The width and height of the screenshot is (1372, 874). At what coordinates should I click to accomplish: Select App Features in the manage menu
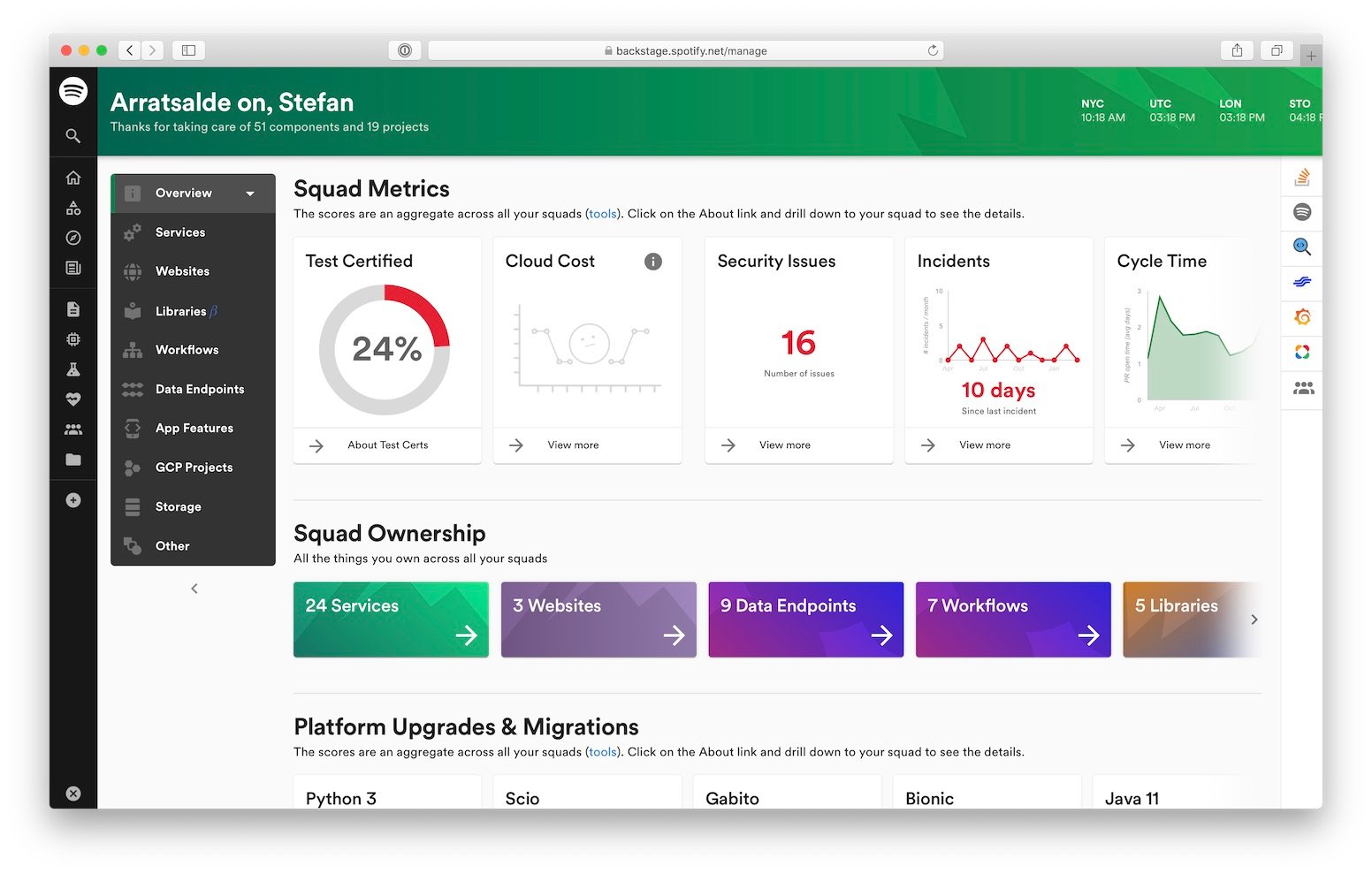pyautogui.click(x=193, y=428)
